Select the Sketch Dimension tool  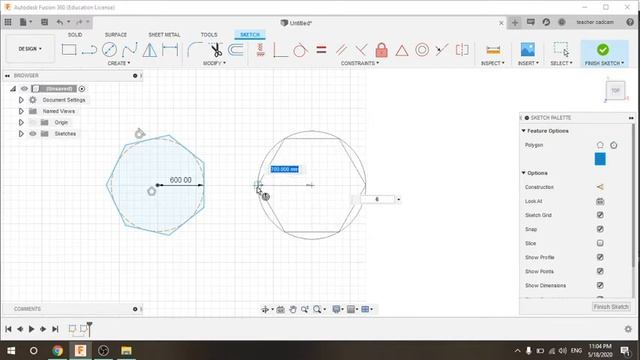pyautogui.click(x=170, y=50)
